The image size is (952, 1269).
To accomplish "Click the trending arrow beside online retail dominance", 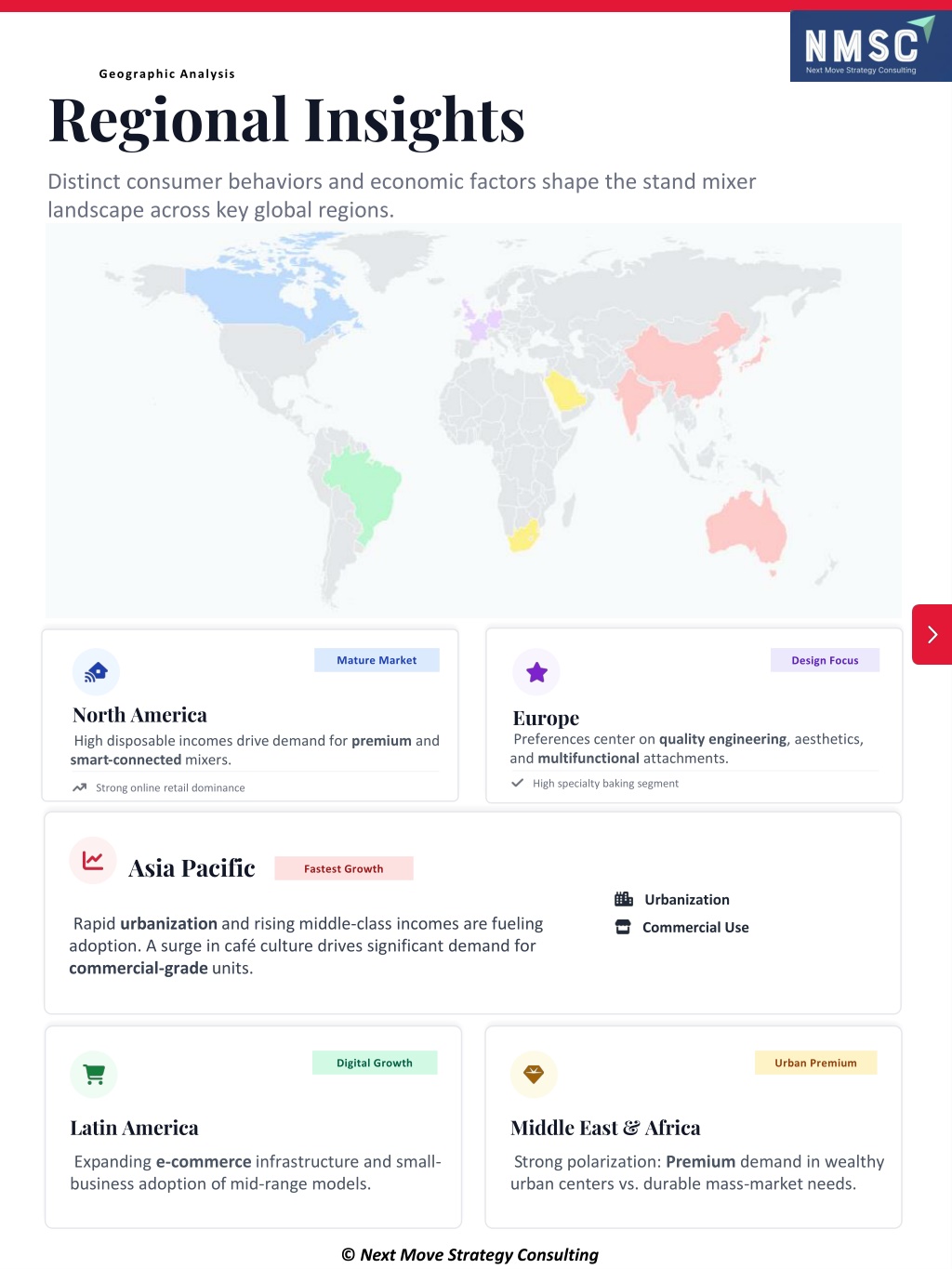I will point(80,787).
